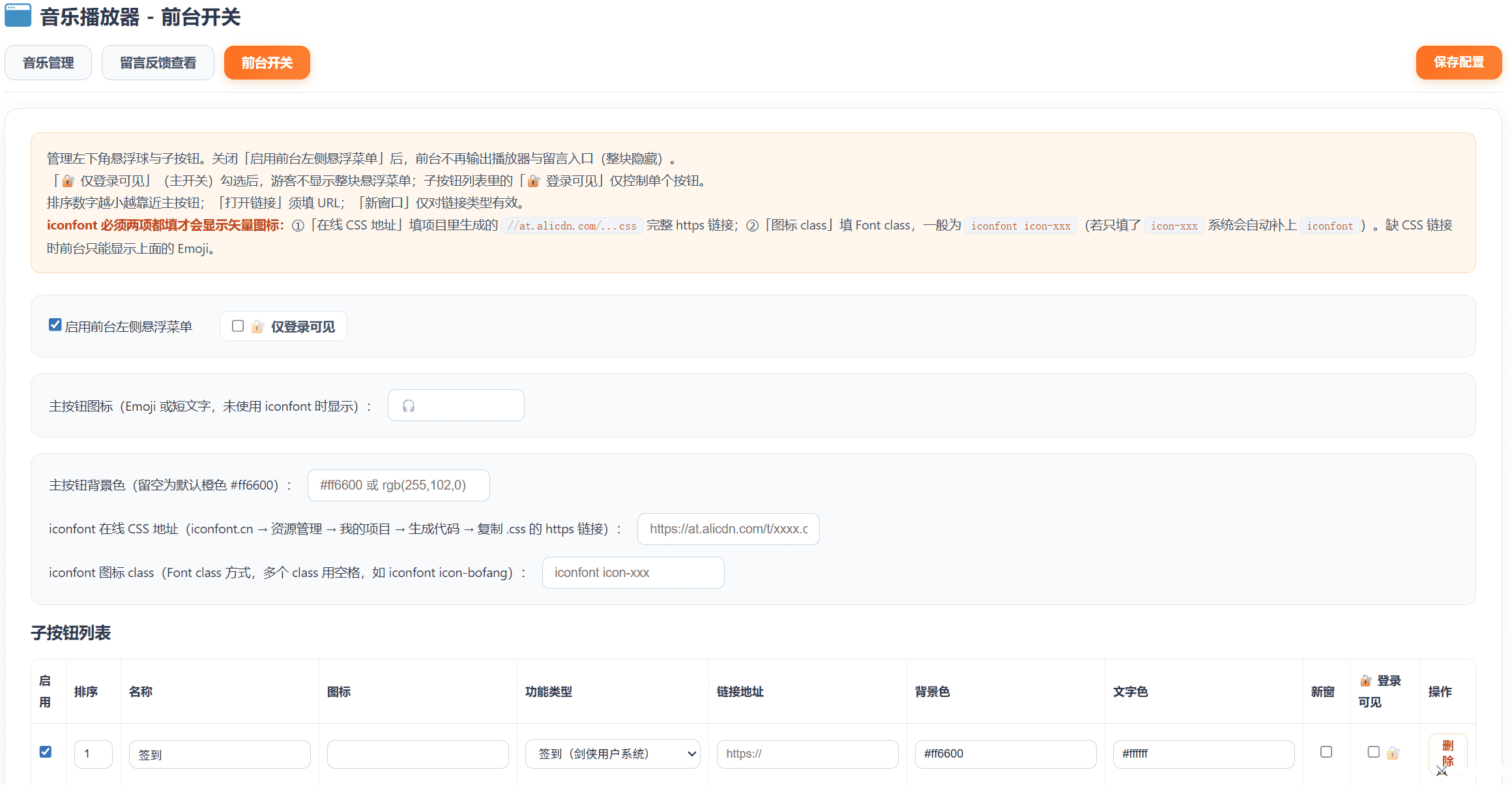
Task: Click lock icon beside 仅登录可见 main switch
Action: click(257, 327)
